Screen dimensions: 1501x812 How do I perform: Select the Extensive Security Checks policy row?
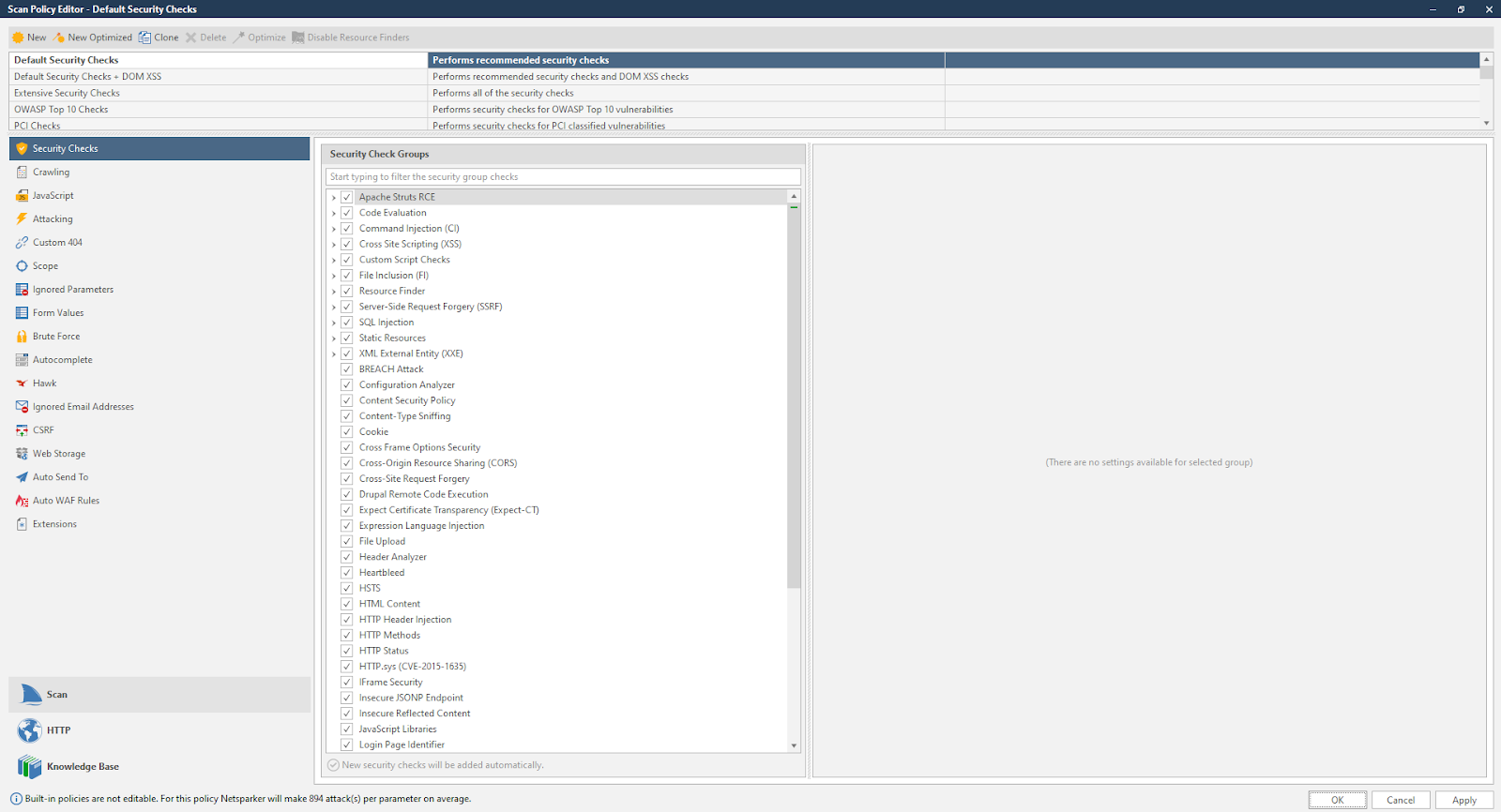218,93
